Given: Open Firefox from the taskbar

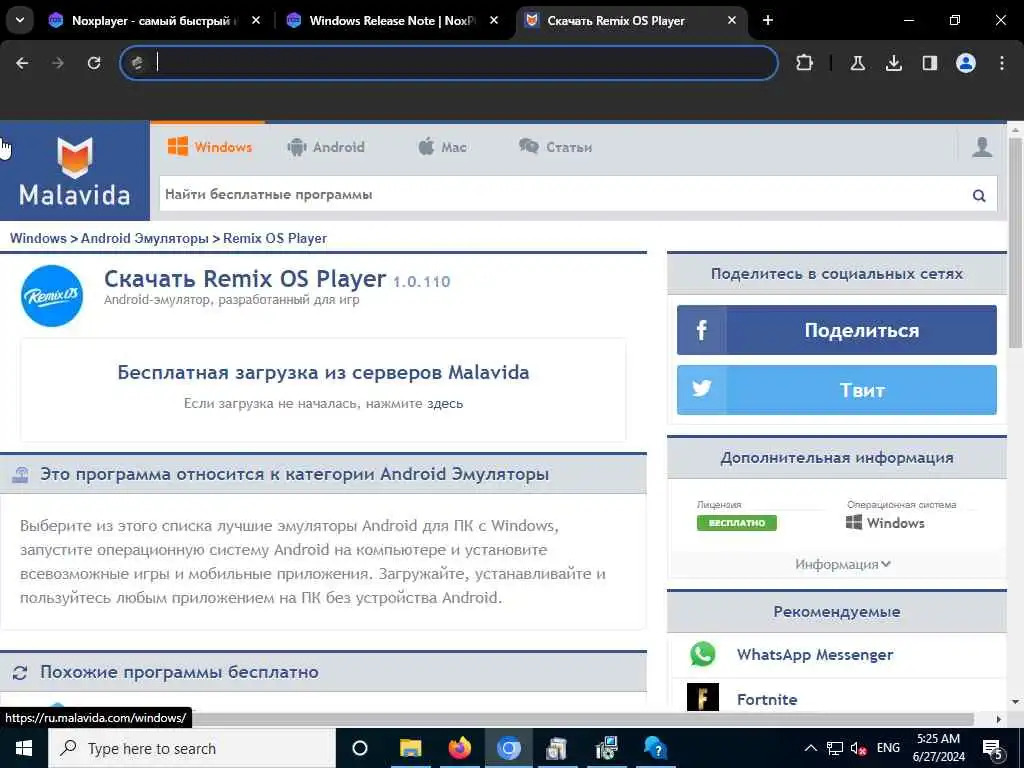Looking at the screenshot, I should pos(460,748).
